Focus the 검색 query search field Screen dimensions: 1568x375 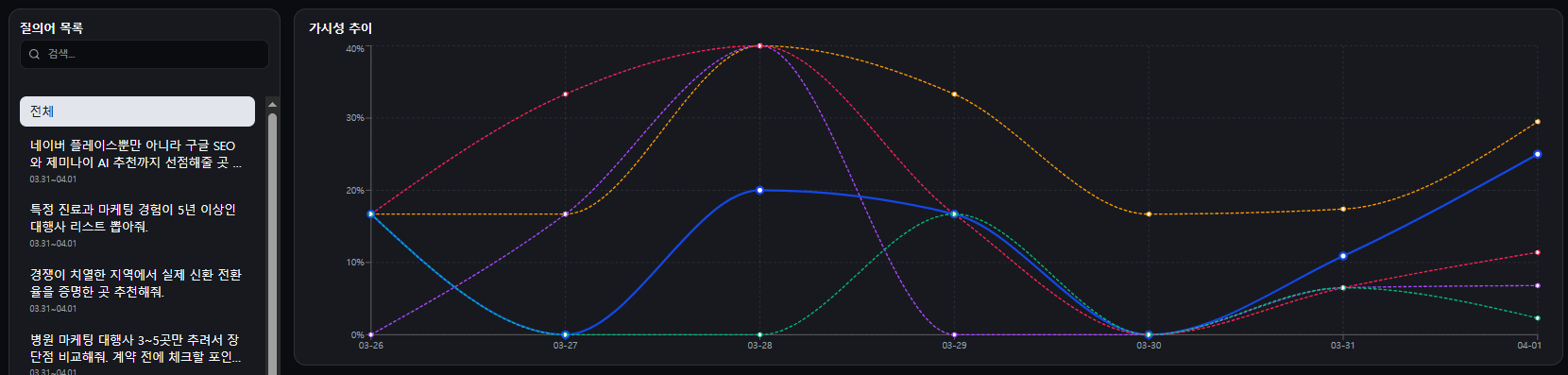click(x=145, y=54)
